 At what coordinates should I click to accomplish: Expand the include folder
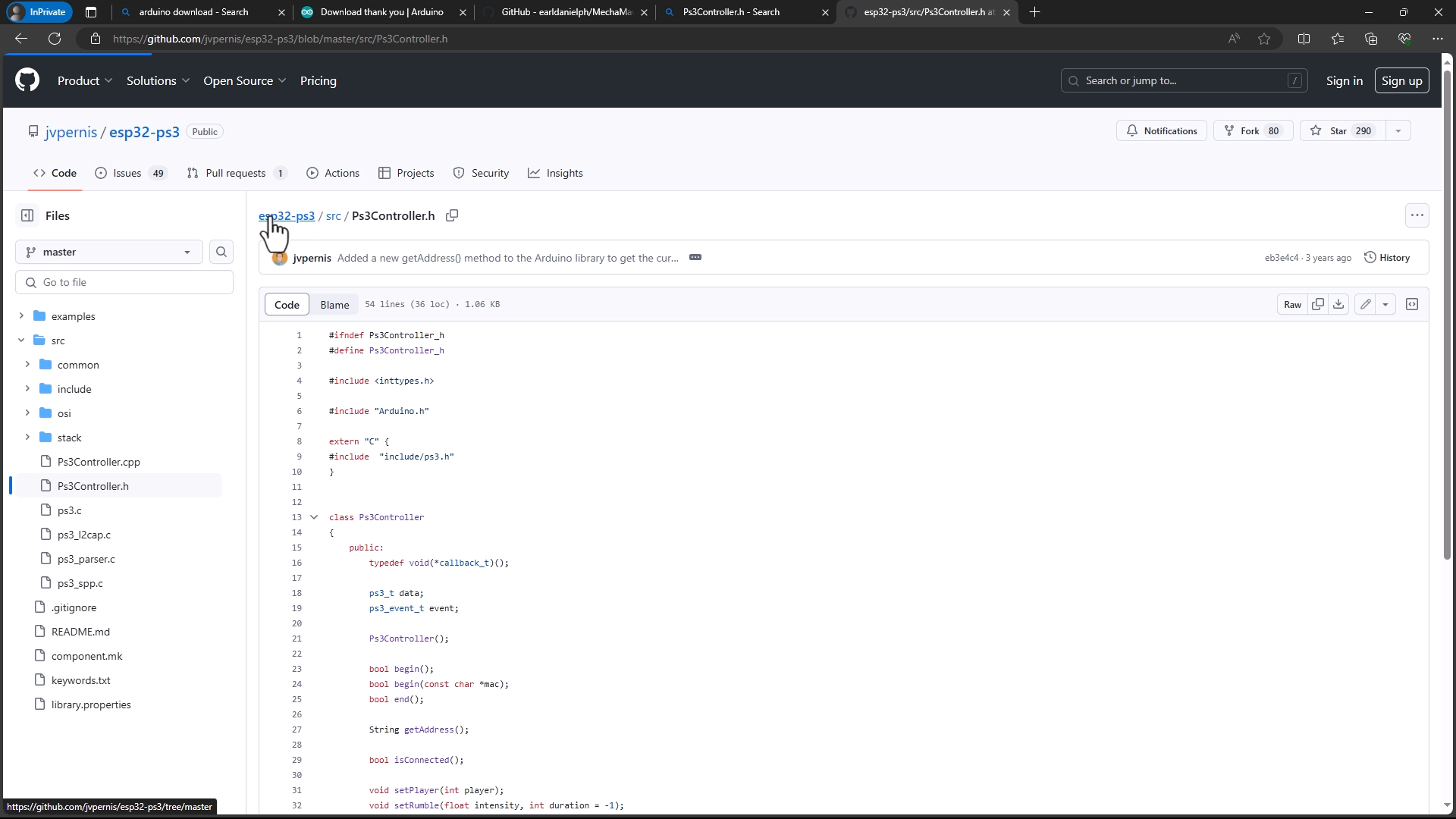click(27, 389)
